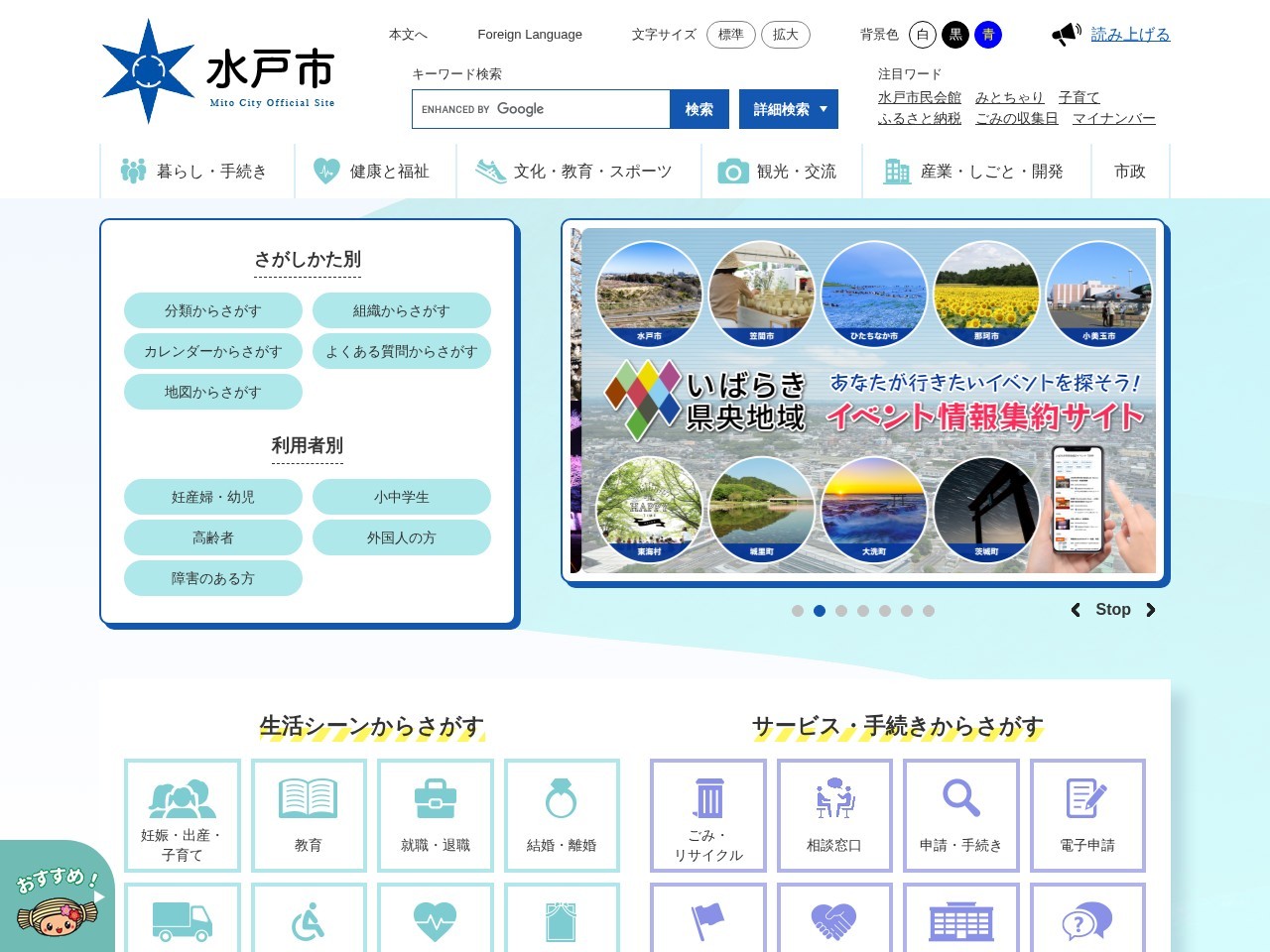The height and width of the screenshot is (952, 1270).
Task: Click the third carousel pagination dot
Action: click(841, 611)
